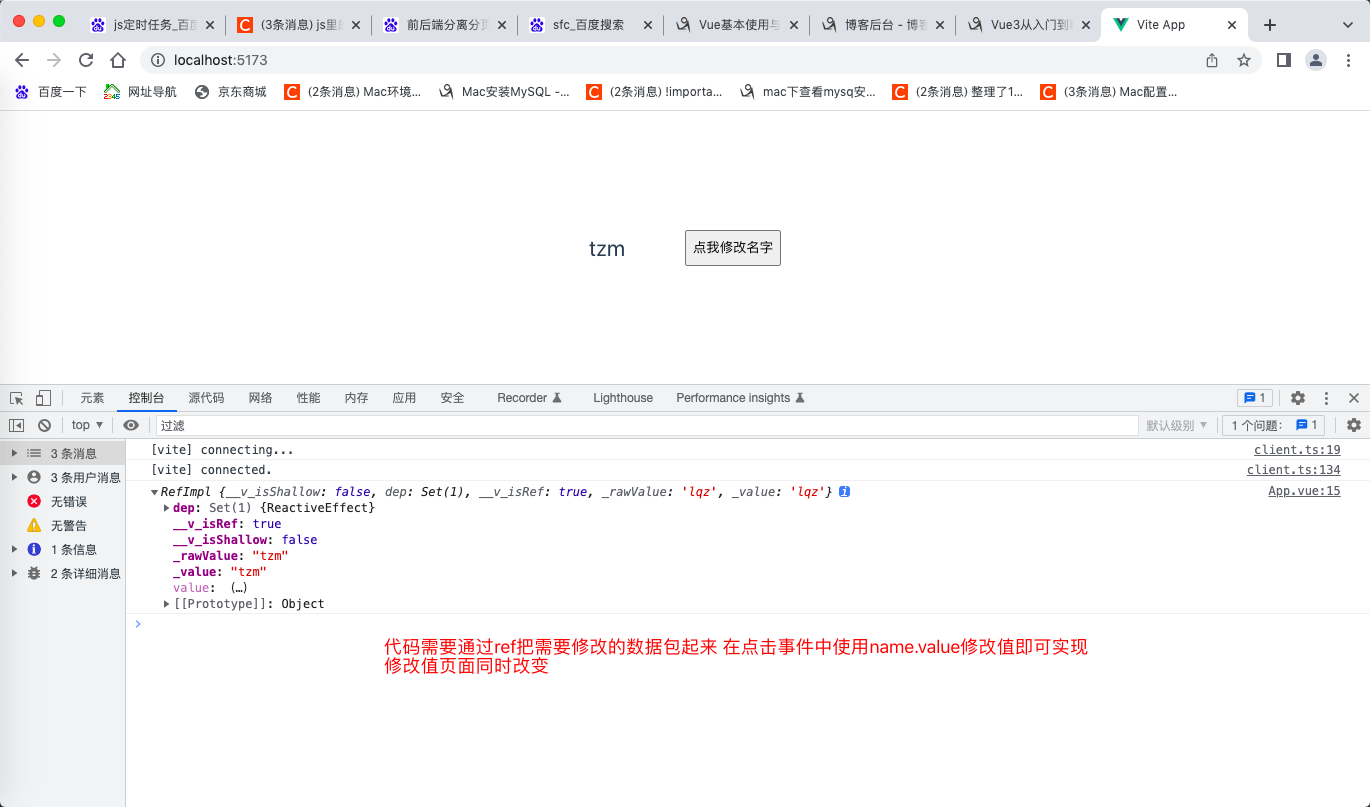The height and width of the screenshot is (807, 1370).
Task: Close the DevTools panel
Action: point(1354,398)
